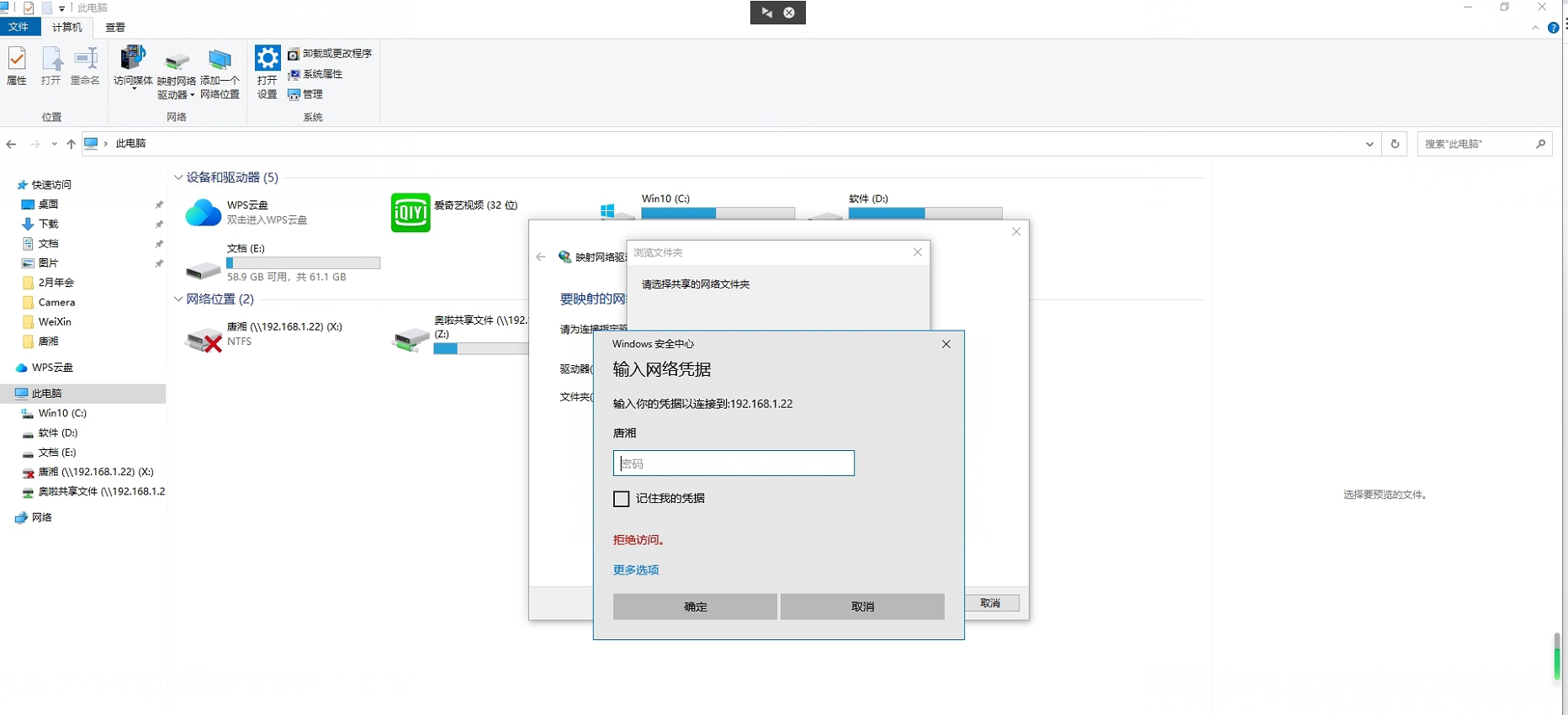This screenshot has width=1568, height=715.
Task: Close the Windows 安全中心 dialog
Action: pos(946,344)
